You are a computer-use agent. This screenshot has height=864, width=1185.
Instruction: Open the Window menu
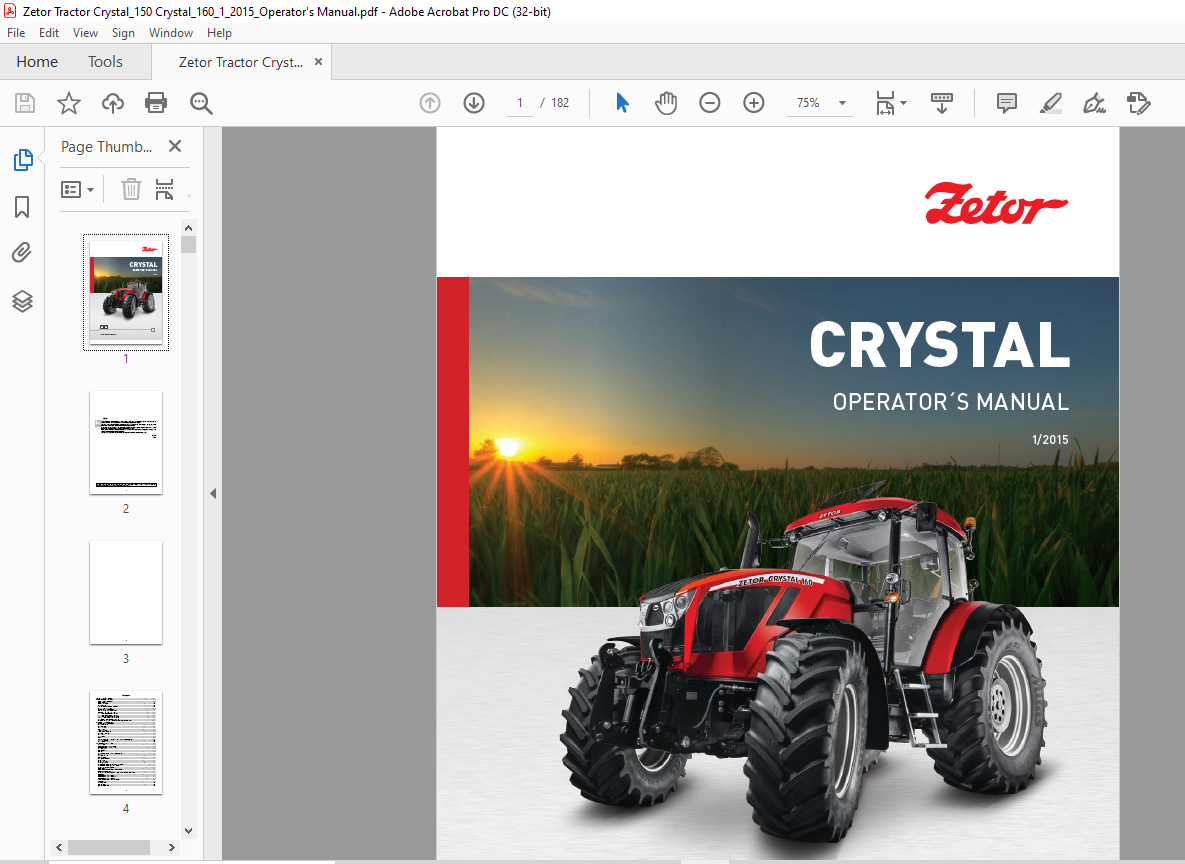tap(171, 33)
